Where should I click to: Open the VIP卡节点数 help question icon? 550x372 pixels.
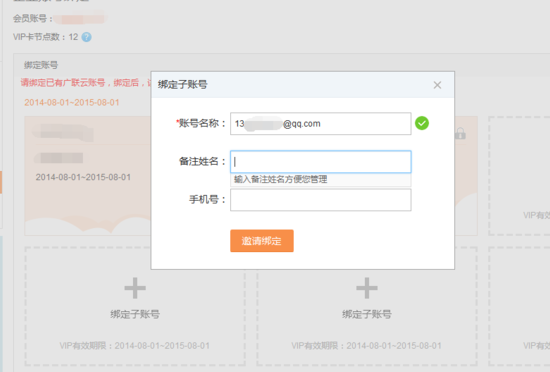coord(86,37)
